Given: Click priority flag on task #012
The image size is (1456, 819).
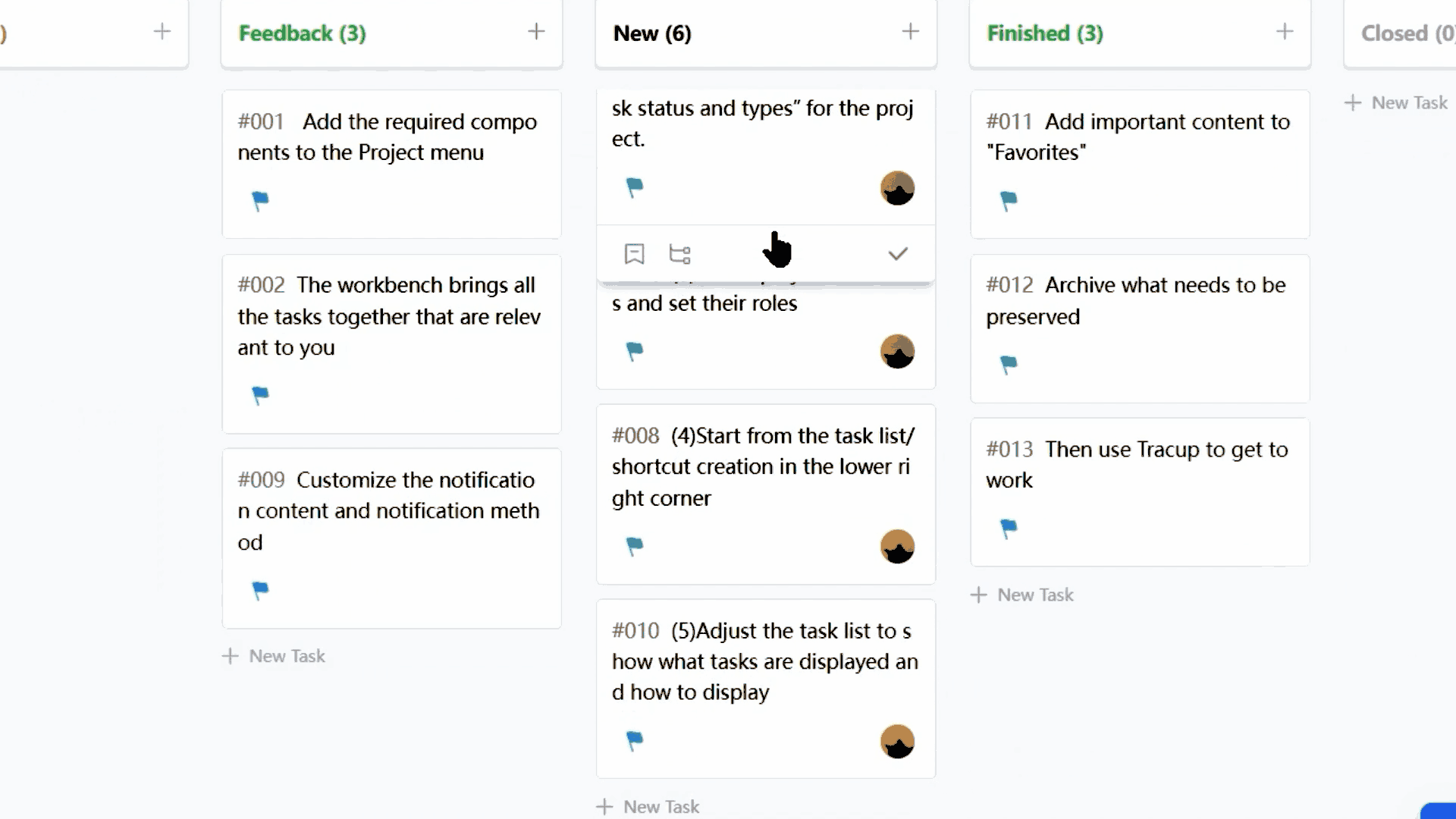Looking at the screenshot, I should point(1009,364).
